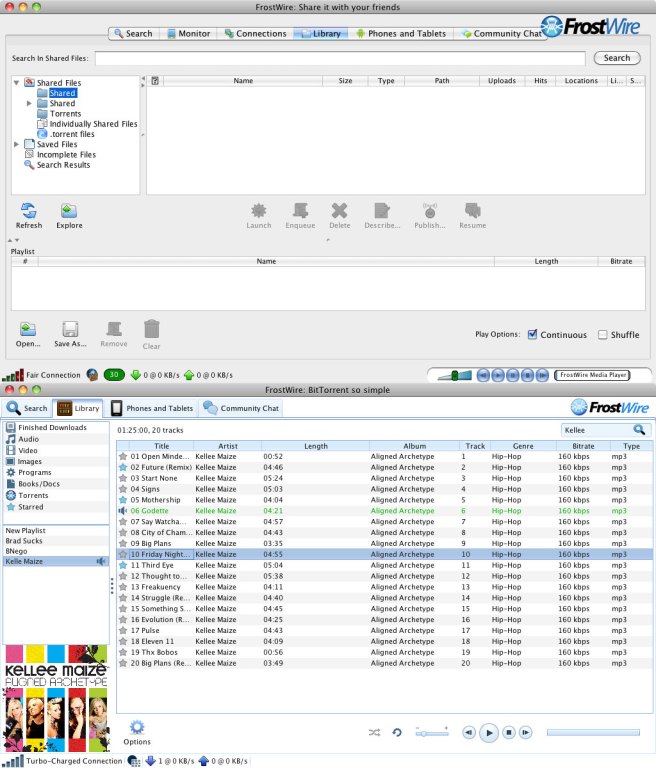
Task: Expand the Saved Files tree node
Action: (17, 144)
